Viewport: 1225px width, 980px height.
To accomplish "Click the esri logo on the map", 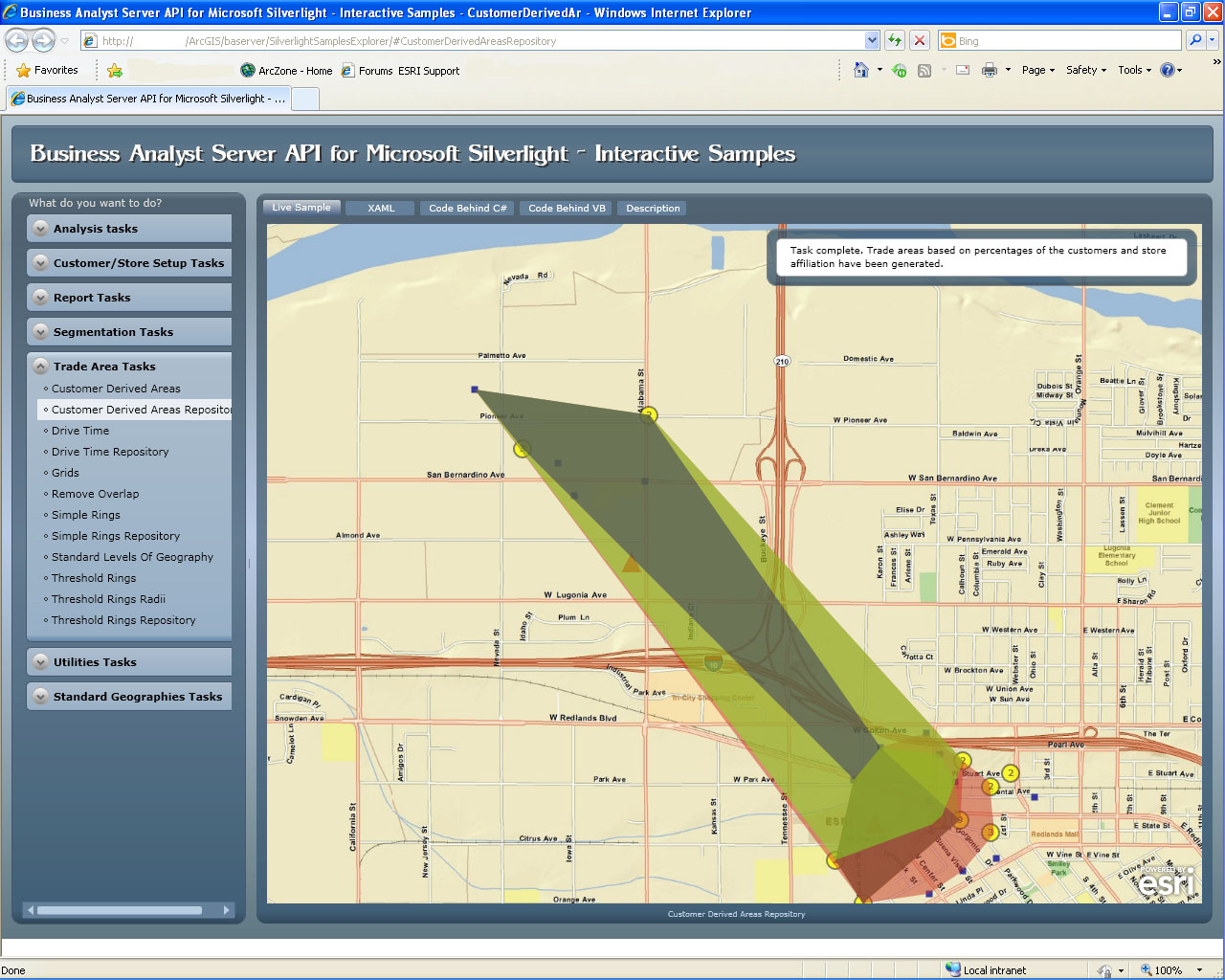I will 1167,882.
